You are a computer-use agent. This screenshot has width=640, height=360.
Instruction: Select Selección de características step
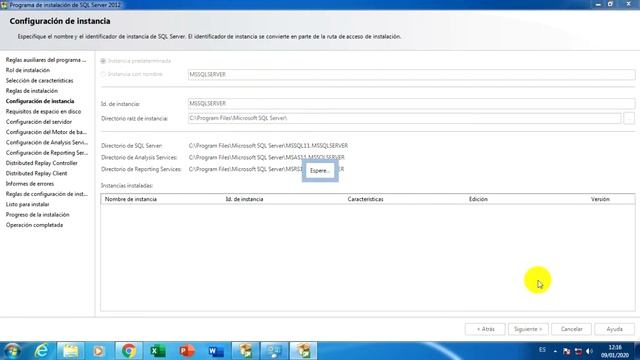coord(40,80)
